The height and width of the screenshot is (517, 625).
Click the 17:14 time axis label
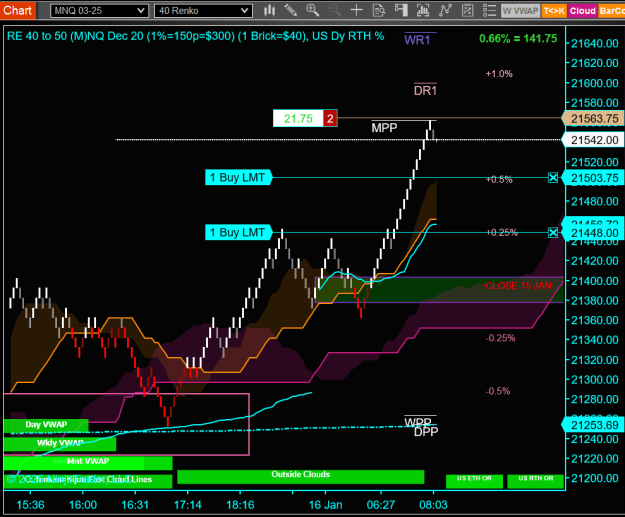tap(187, 505)
